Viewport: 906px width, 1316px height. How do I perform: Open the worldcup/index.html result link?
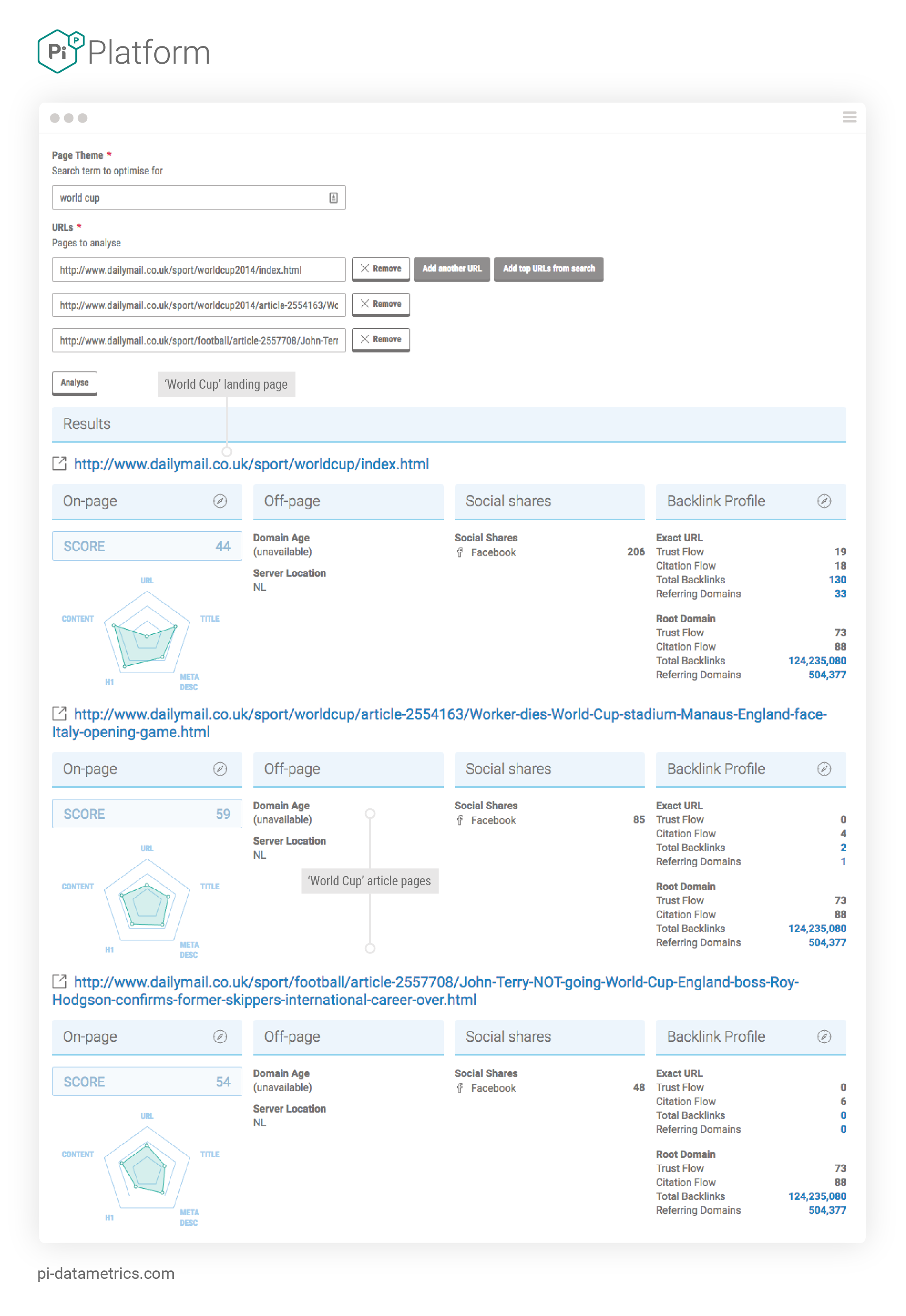tap(252, 464)
